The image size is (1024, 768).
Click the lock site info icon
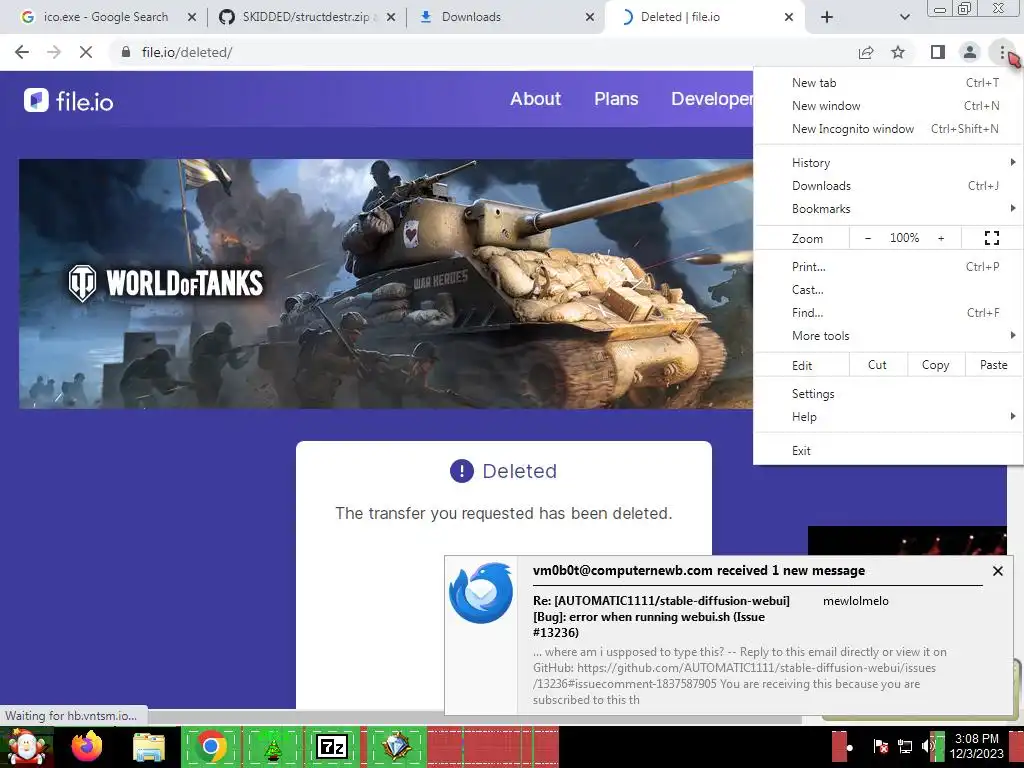(126, 52)
